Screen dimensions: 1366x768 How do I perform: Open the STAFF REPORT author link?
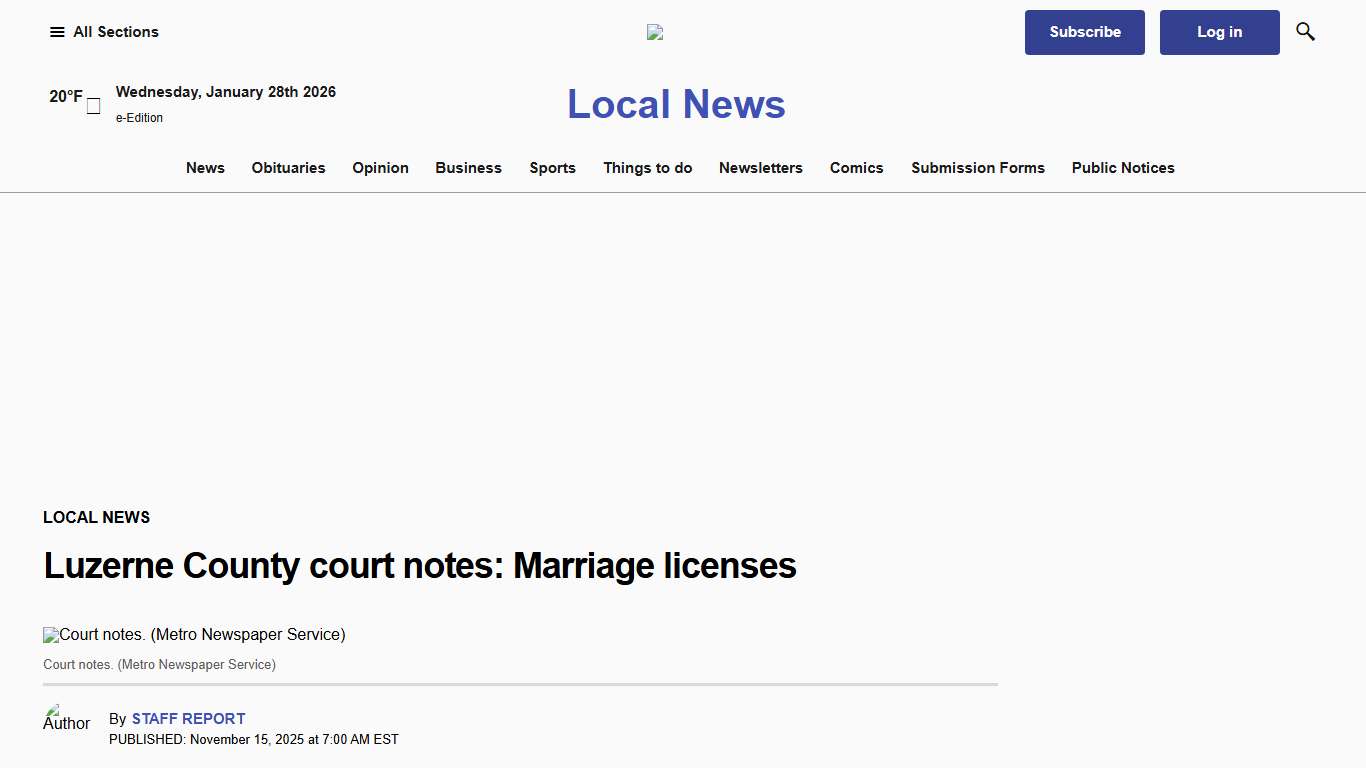tap(188, 718)
